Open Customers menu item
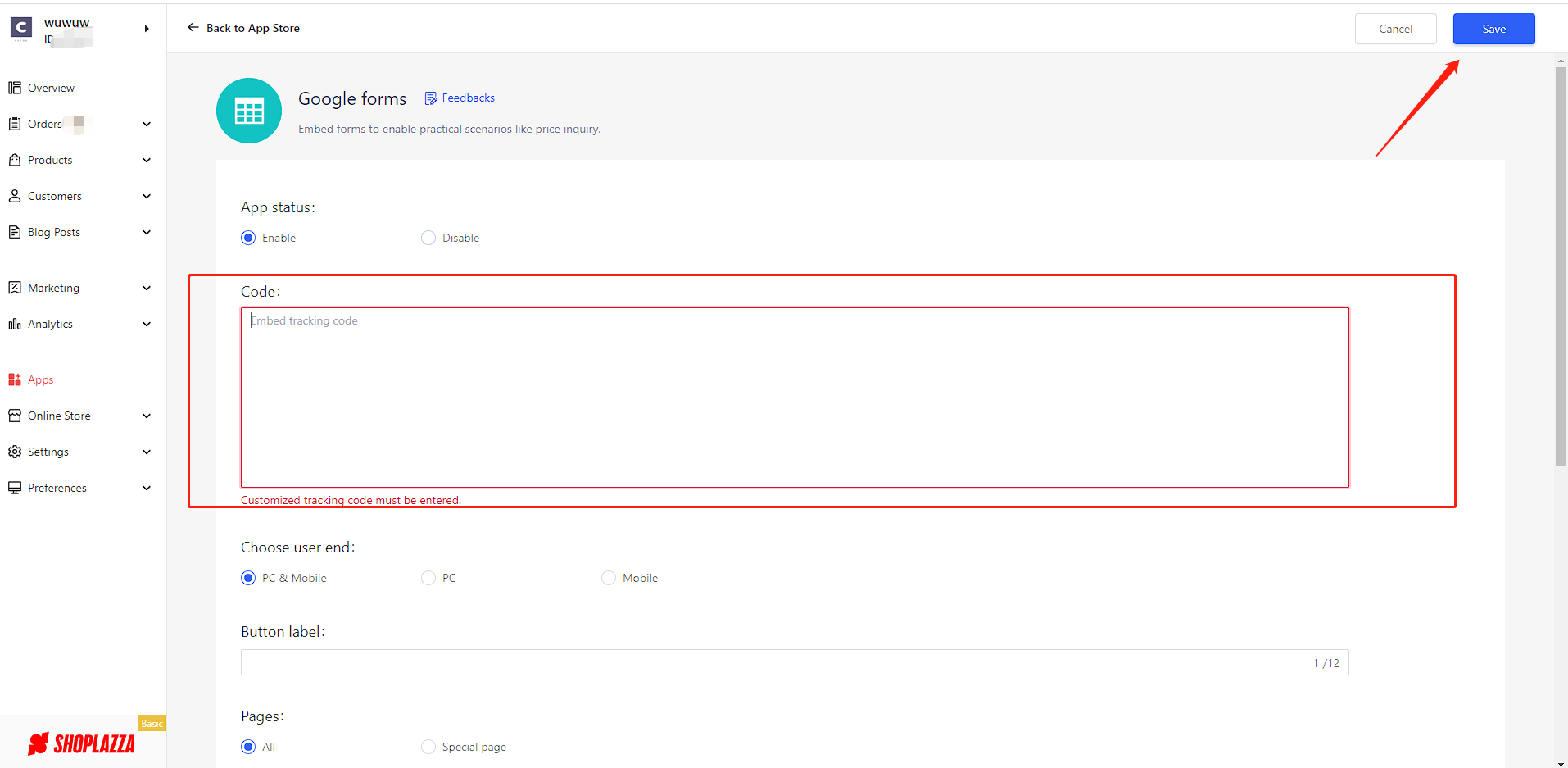1568x768 pixels. (x=55, y=196)
